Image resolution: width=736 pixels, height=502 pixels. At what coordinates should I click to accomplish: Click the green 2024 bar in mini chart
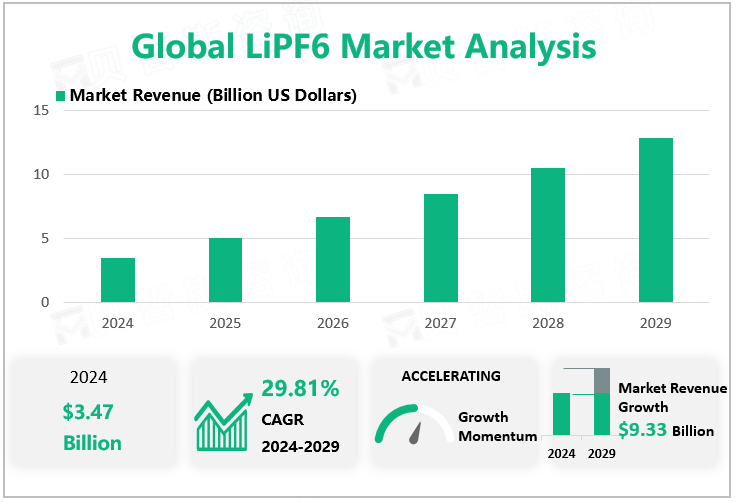click(x=561, y=414)
